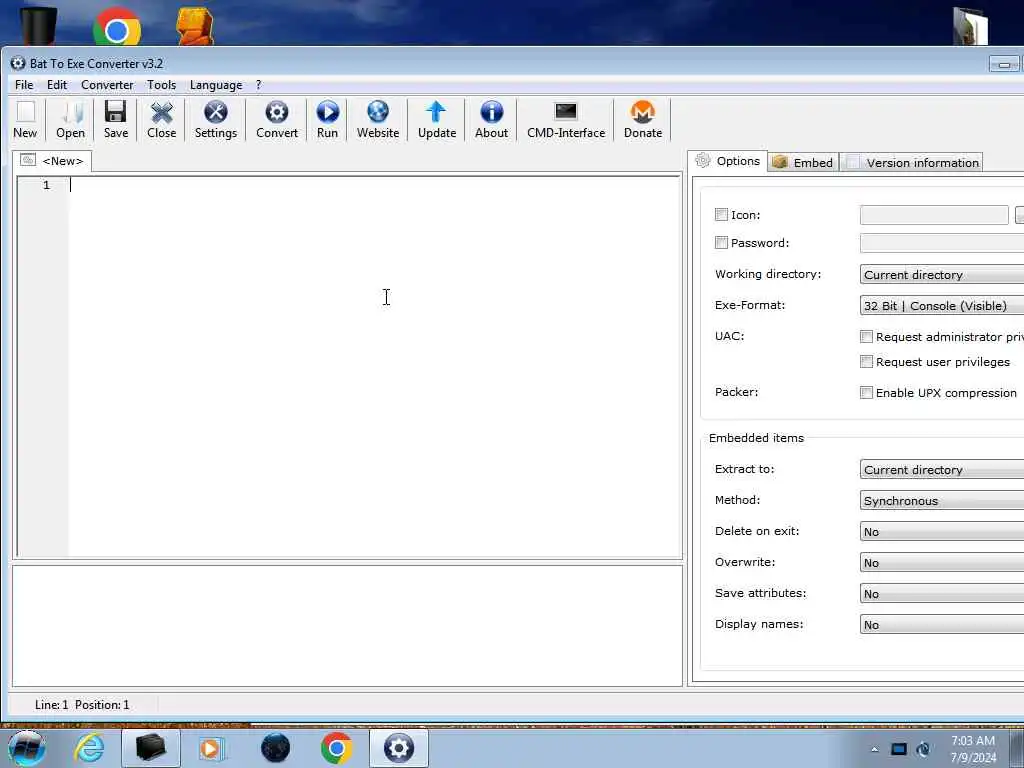Open the Chrome desktop shortcut

tap(117, 27)
